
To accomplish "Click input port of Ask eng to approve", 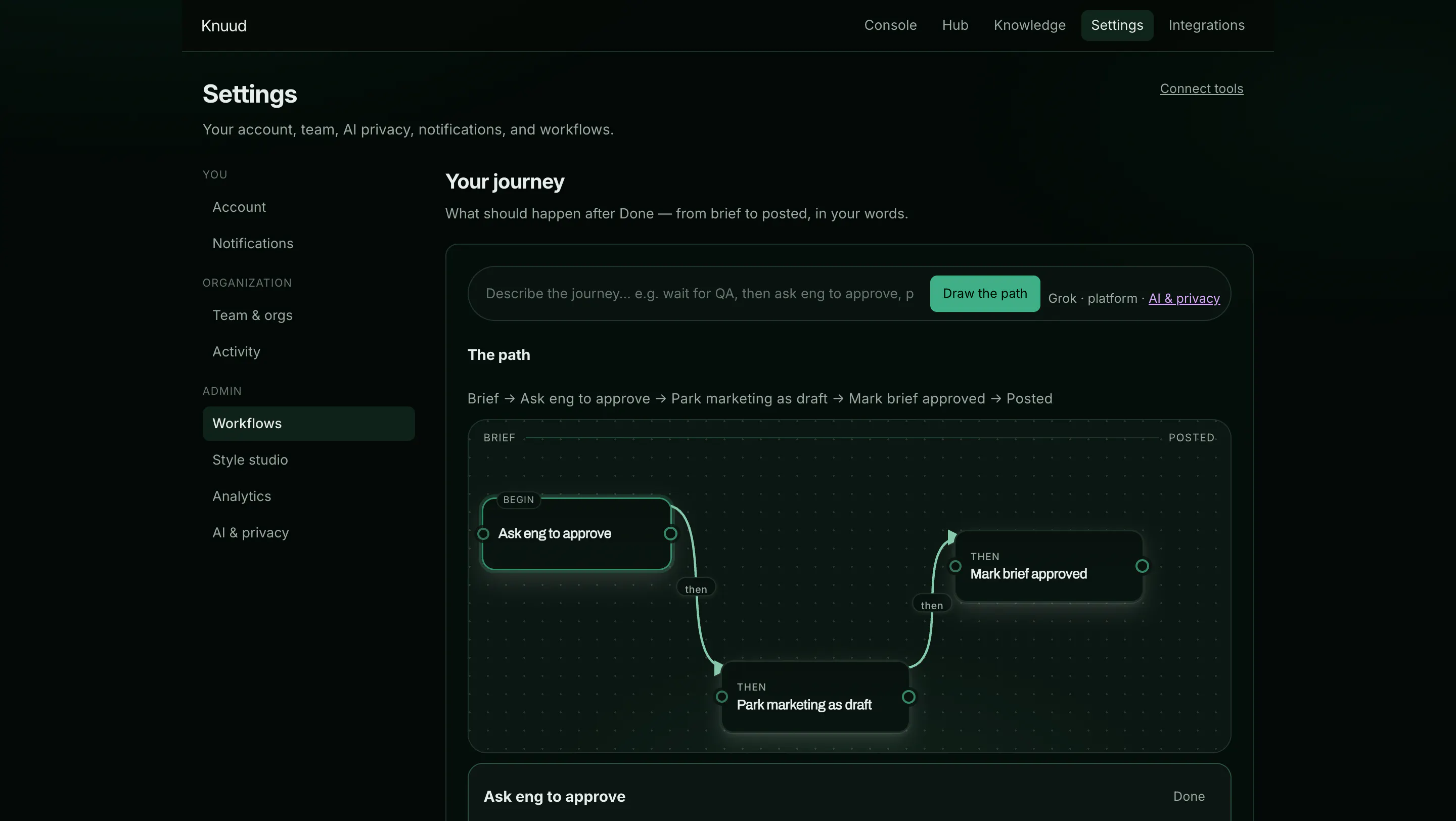I will 483,534.
